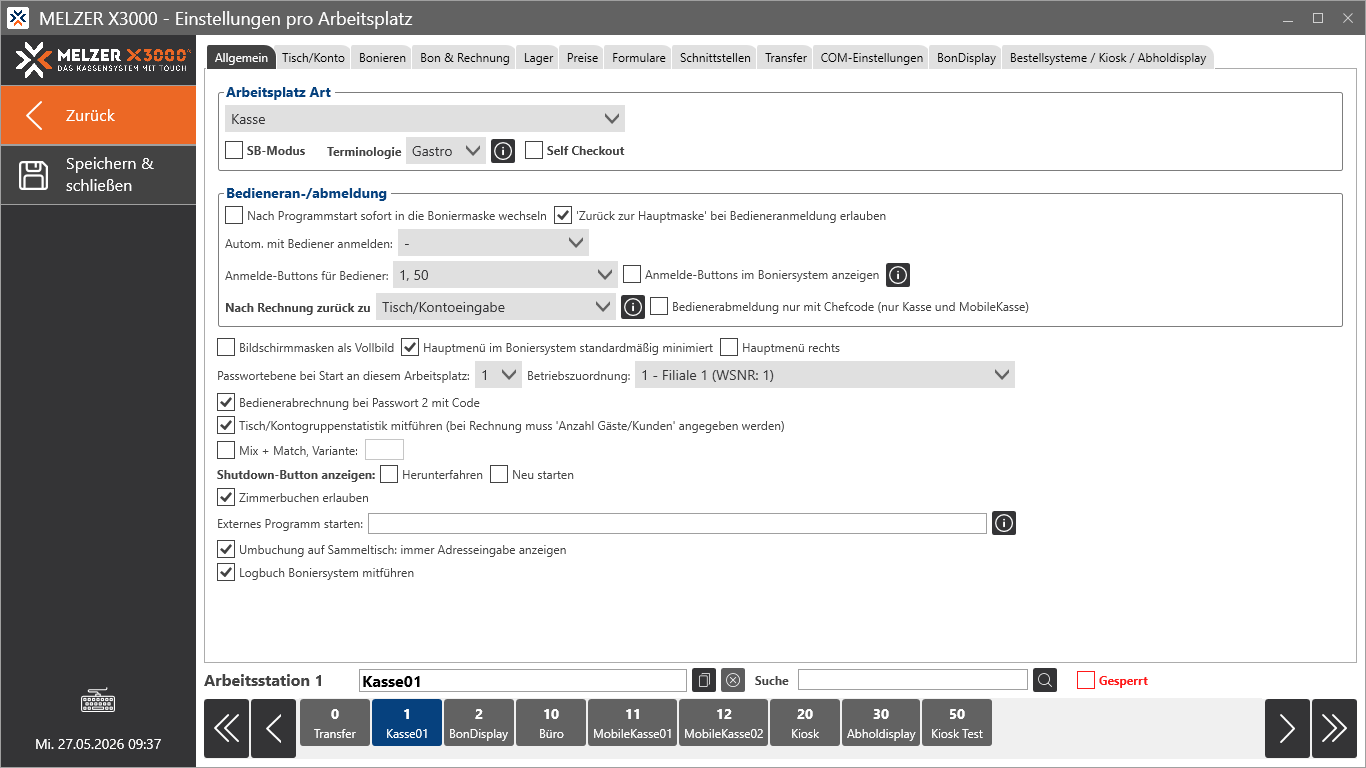Click the Zurück button
The image size is (1366, 768).
[x=98, y=115]
